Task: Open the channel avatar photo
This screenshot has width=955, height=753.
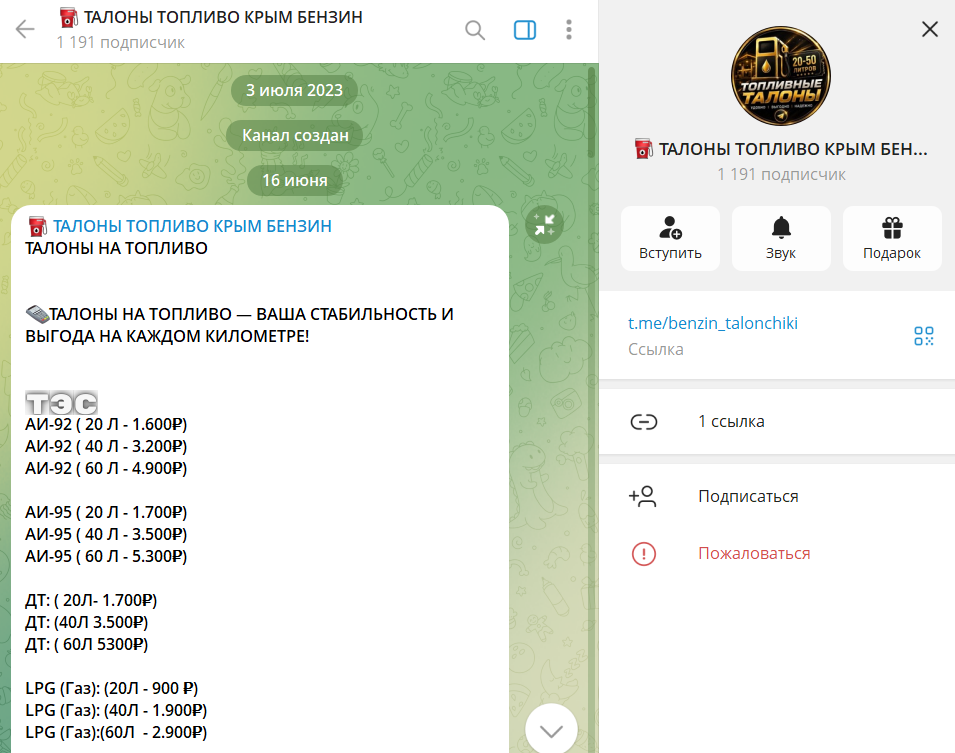Action: [x=781, y=76]
